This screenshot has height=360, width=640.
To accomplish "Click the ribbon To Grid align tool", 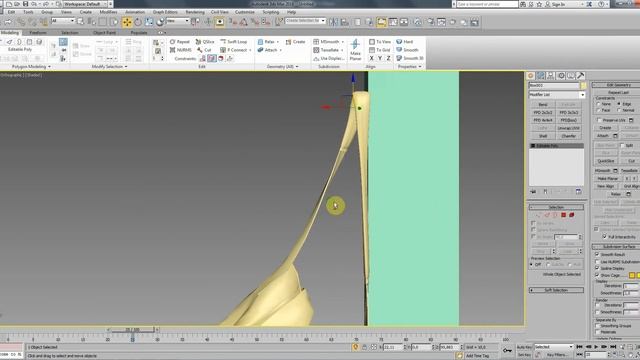I will tap(380, 50).
